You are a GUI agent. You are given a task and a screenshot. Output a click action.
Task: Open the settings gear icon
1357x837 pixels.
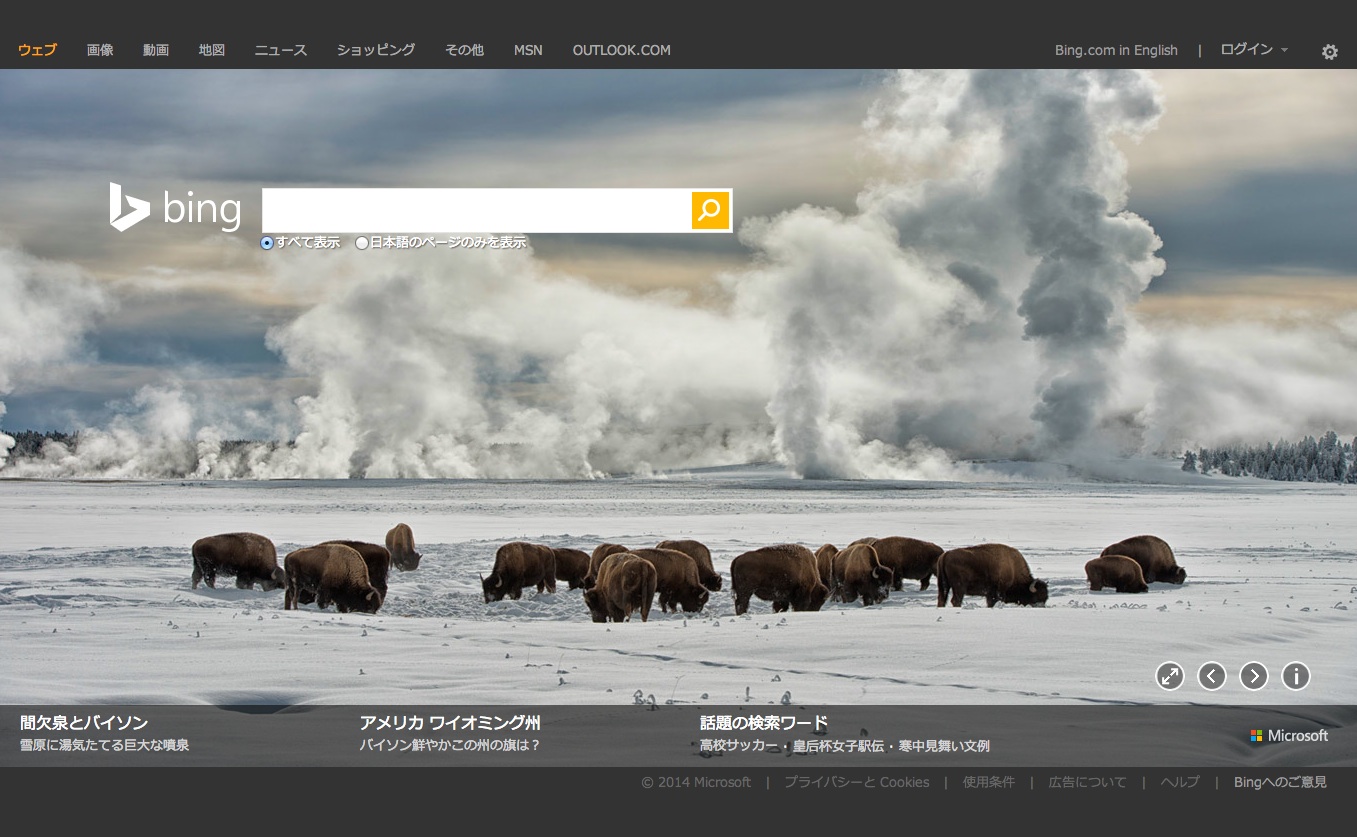1329,52
